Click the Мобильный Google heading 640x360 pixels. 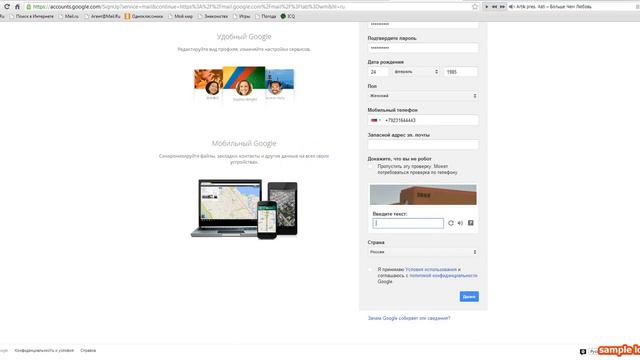(x=244, y=144)
